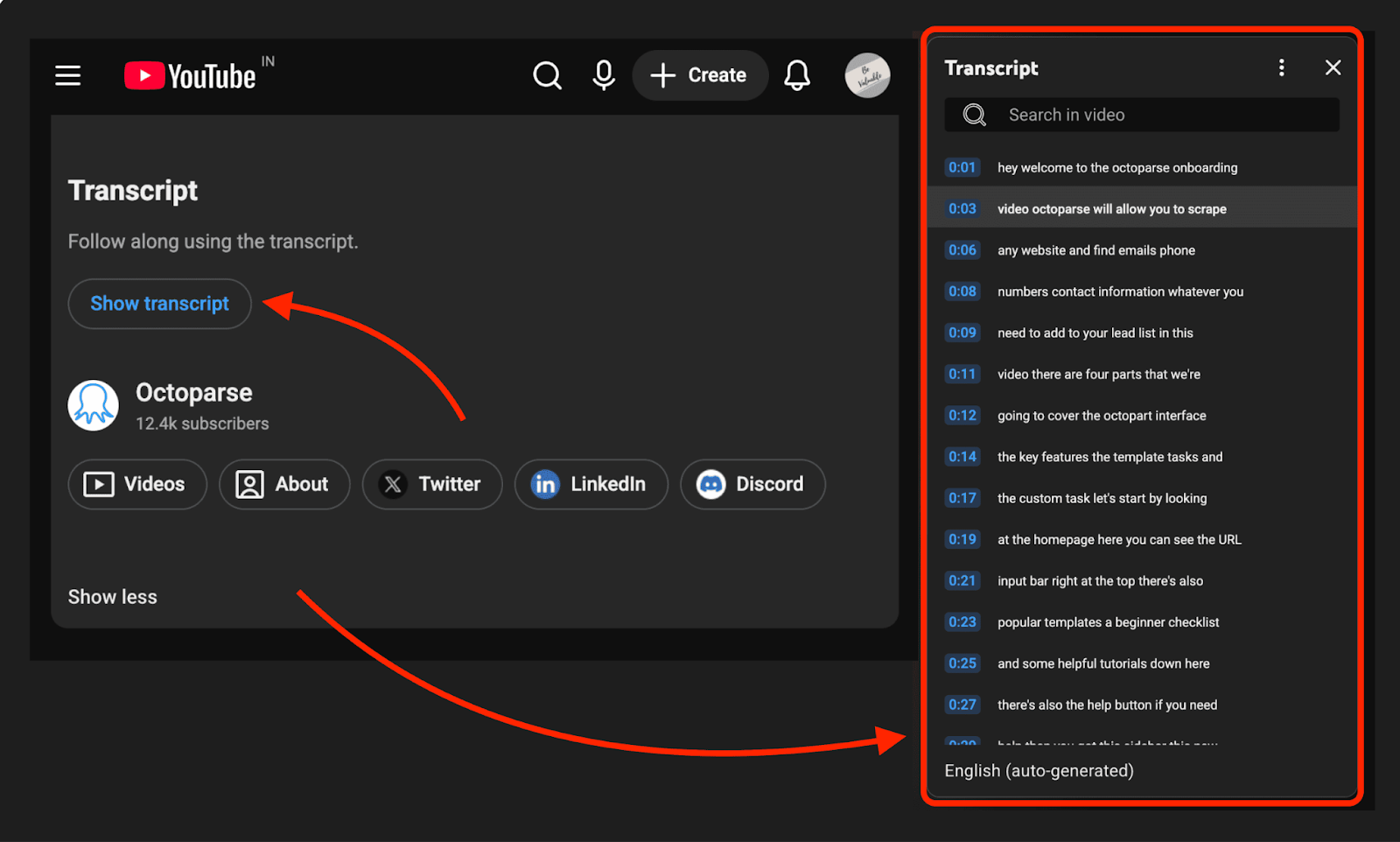This screenshot has width=1400, height=842.
Task: Click the Create button
Action: [699, 75]
